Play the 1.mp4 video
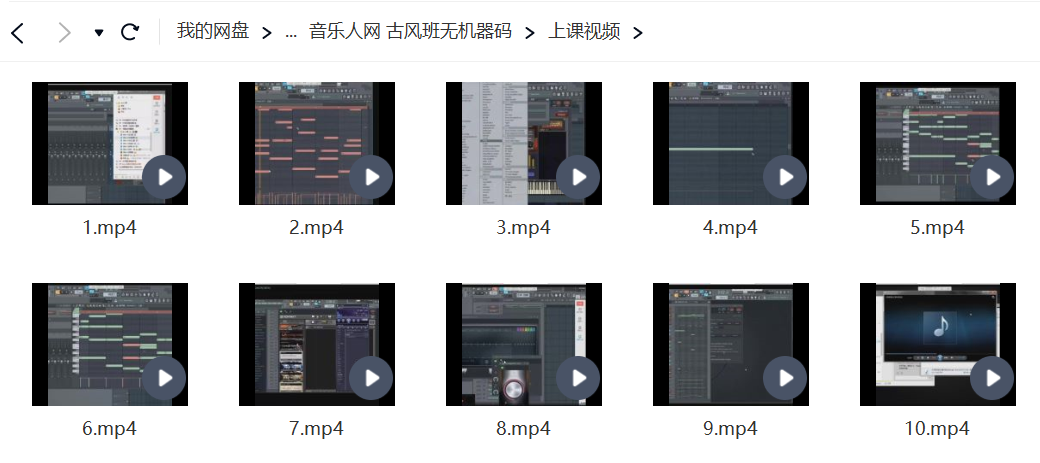The width and height of the screenshot is (1040, 463). (164, 178)
